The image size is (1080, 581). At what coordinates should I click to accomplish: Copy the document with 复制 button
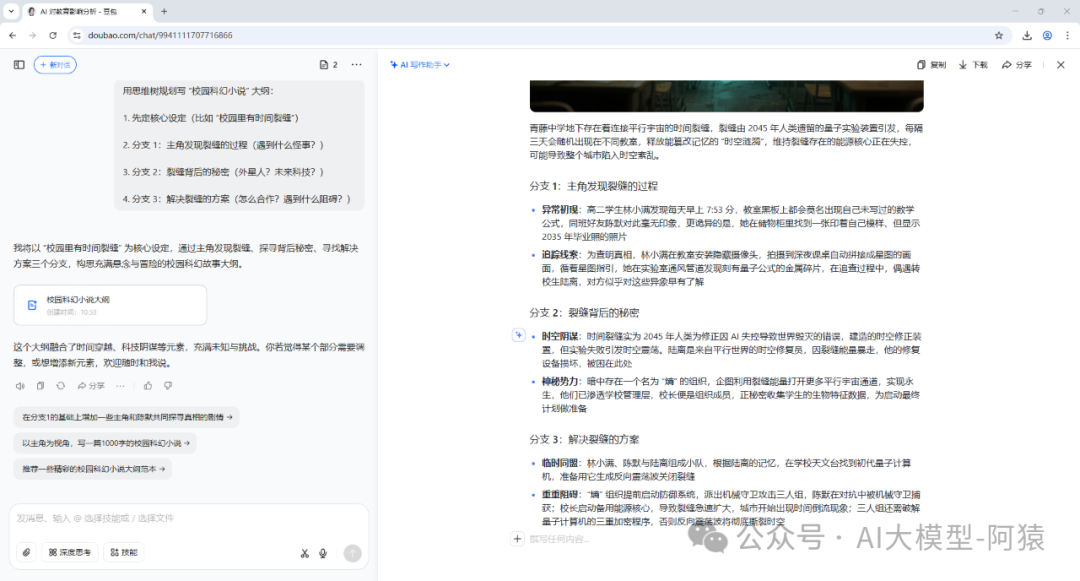click(x=931, y=65)
